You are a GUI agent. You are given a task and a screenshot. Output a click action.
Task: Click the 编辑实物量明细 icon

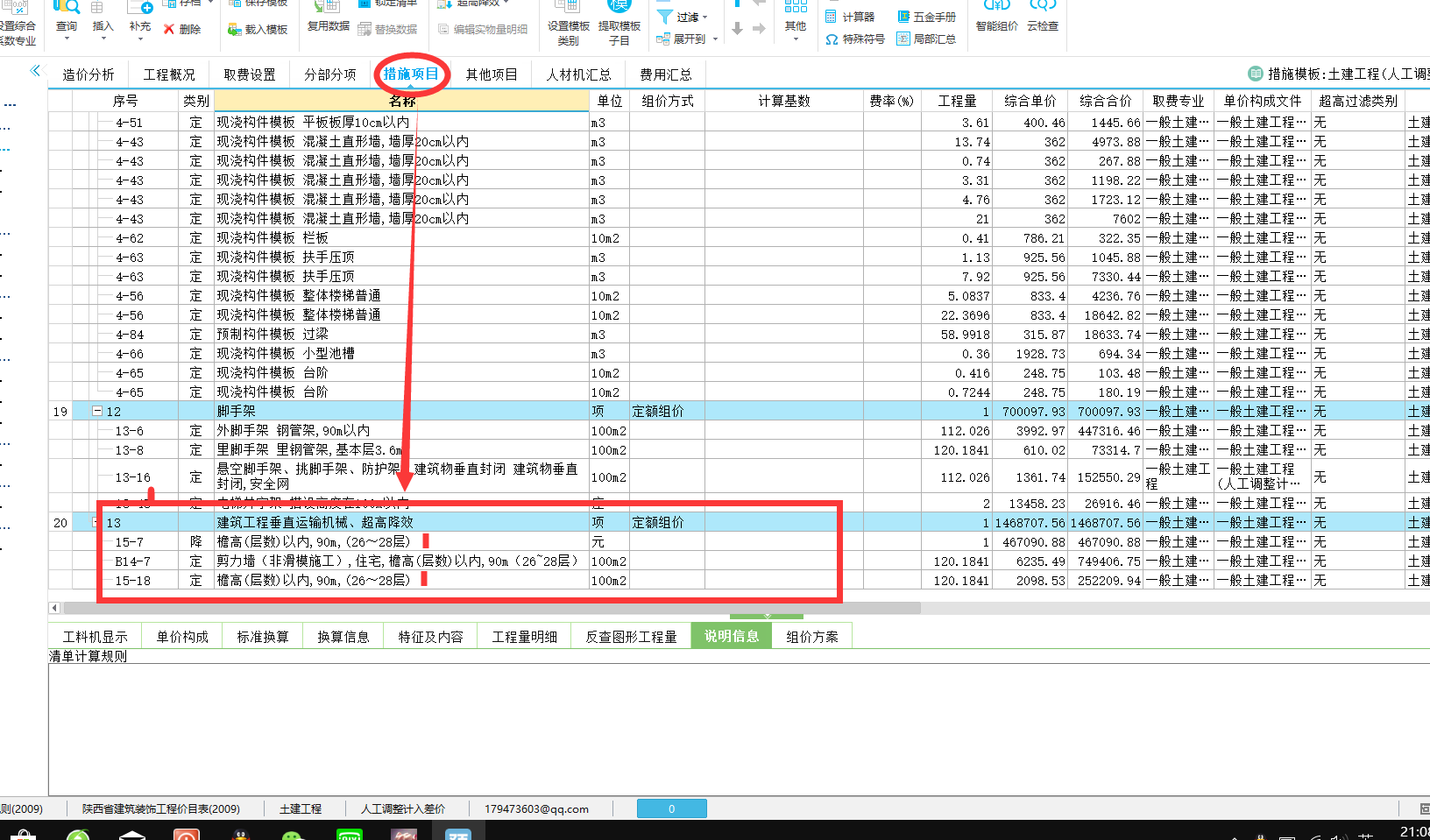(444, 29)
